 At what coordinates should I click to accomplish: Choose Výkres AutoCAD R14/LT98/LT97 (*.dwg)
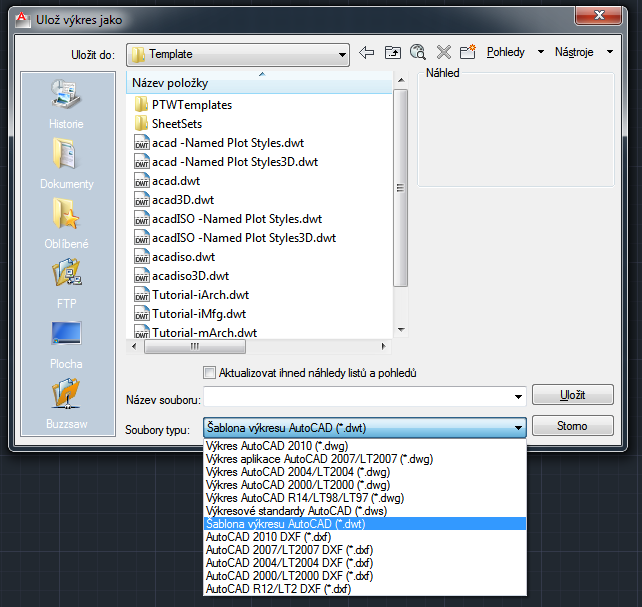pos(364,498)
